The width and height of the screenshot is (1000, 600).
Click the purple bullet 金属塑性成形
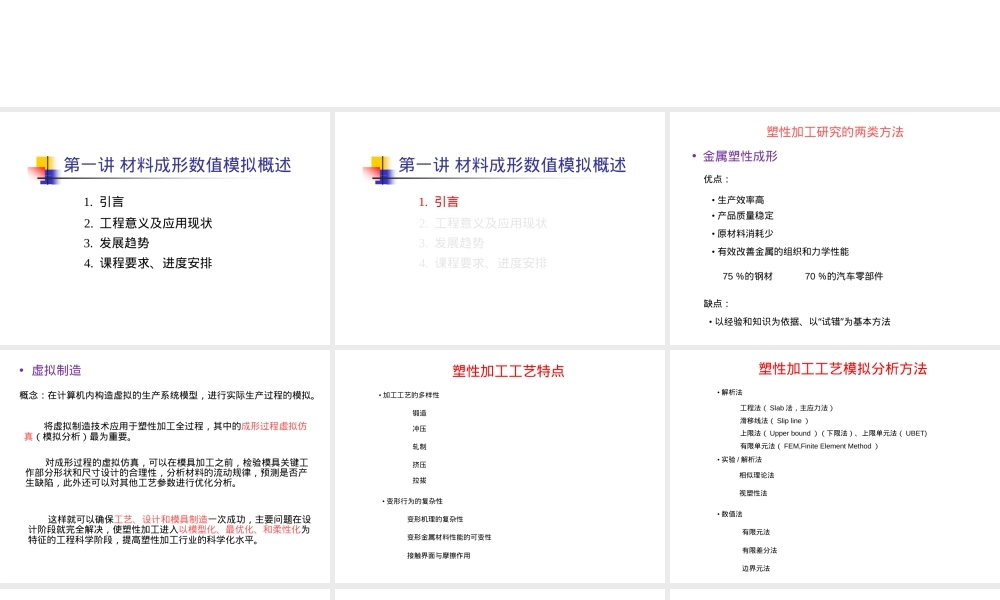tap(740, 156)
